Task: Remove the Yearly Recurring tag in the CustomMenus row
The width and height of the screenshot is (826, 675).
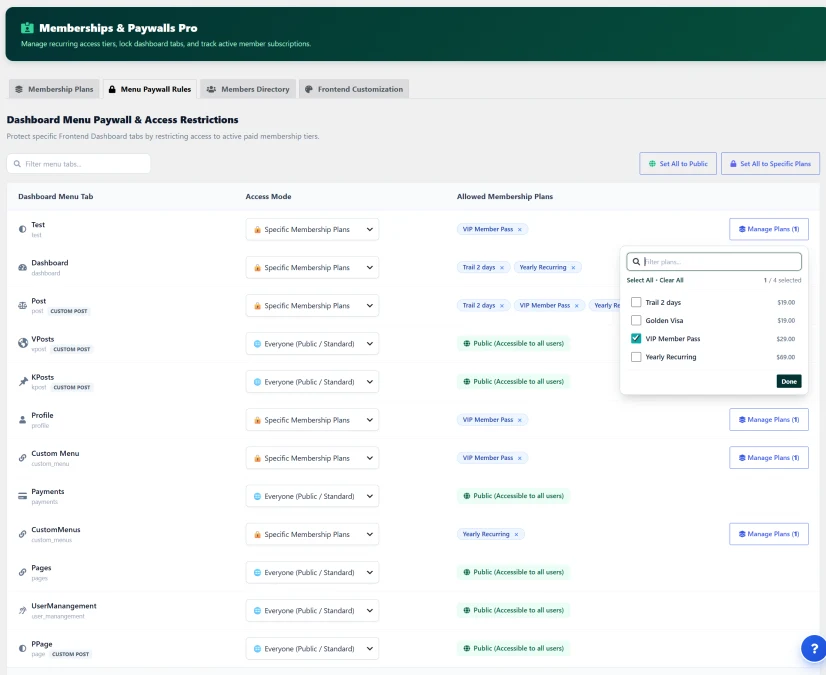Action: click(516, 534)
